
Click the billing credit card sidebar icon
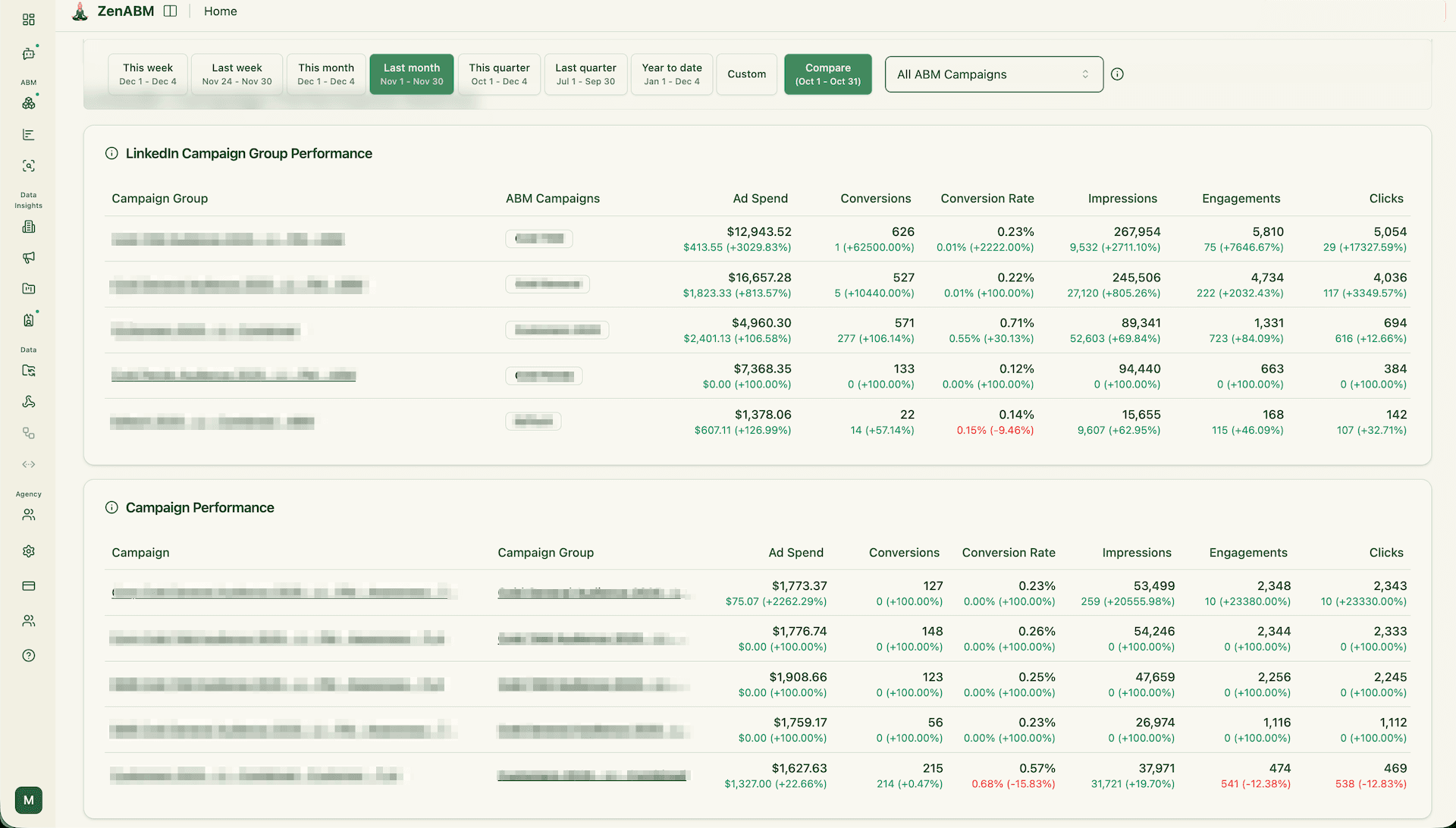tap(29, 586)
